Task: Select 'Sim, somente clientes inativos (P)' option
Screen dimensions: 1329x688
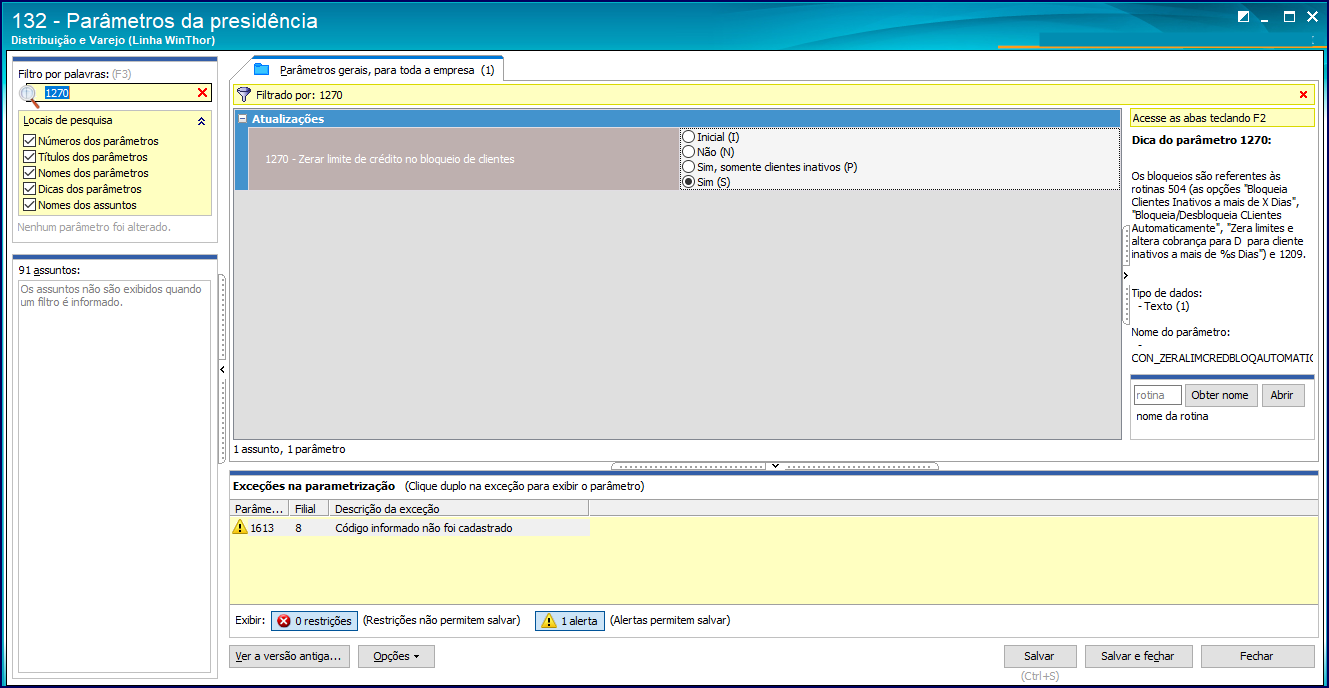Action: [x=688, y=167]
